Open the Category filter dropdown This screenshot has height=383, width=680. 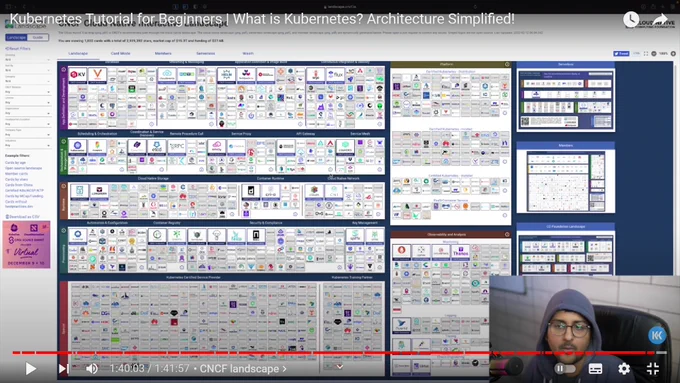[27, 81]
